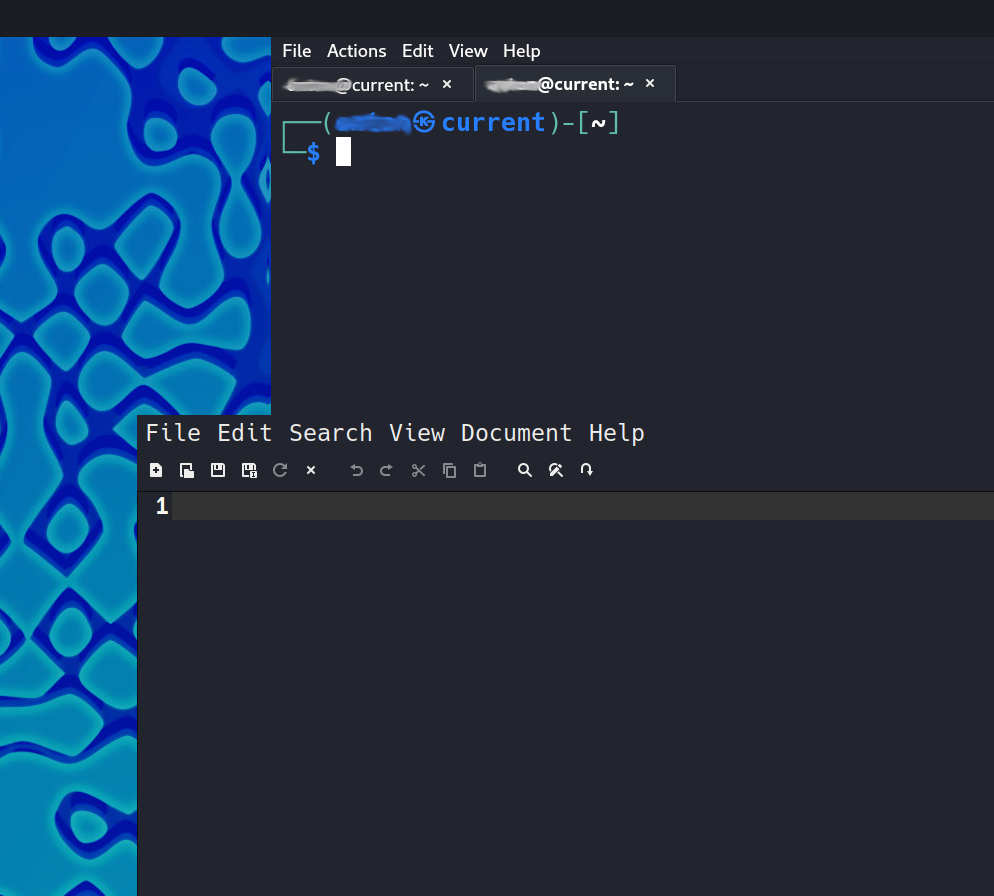The height and width of the screenshot is (896, 994).
Task: Create a new document in the editor
Action: (156, 470)
